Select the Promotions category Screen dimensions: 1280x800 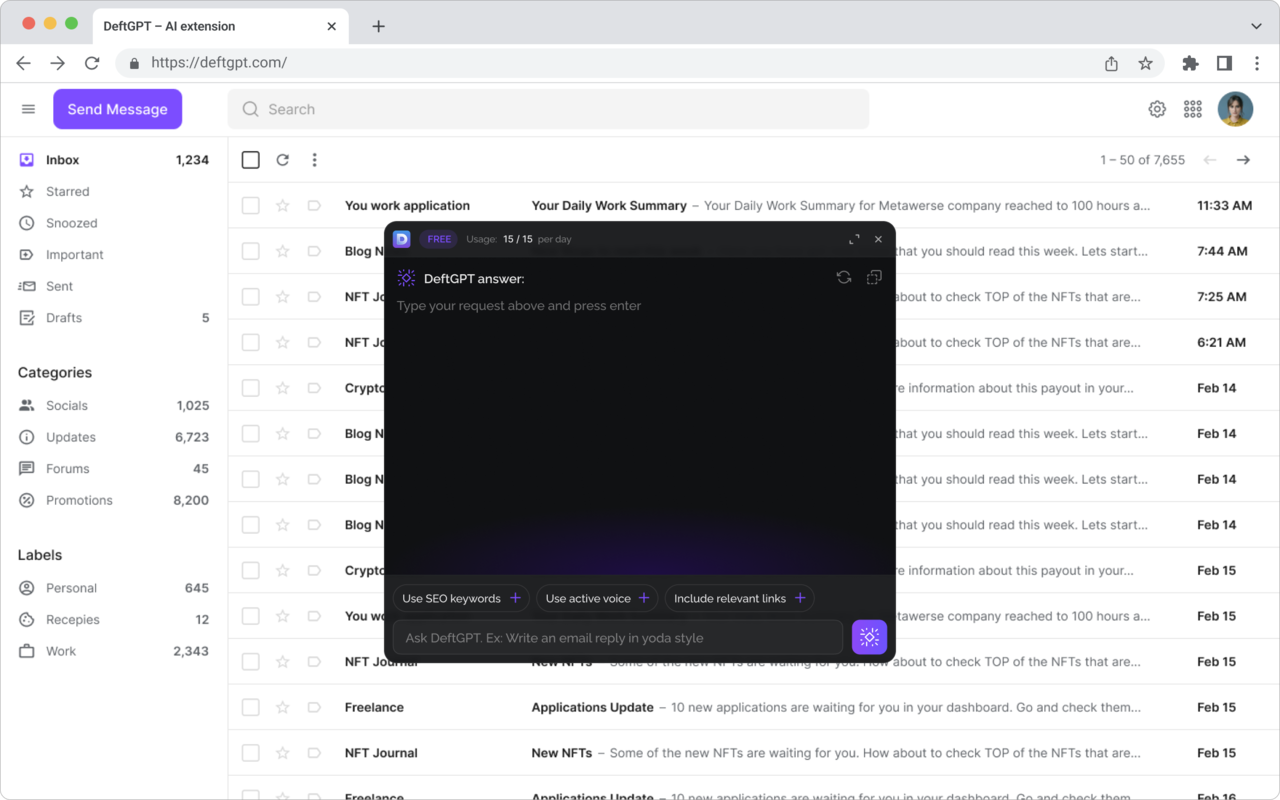114,500
